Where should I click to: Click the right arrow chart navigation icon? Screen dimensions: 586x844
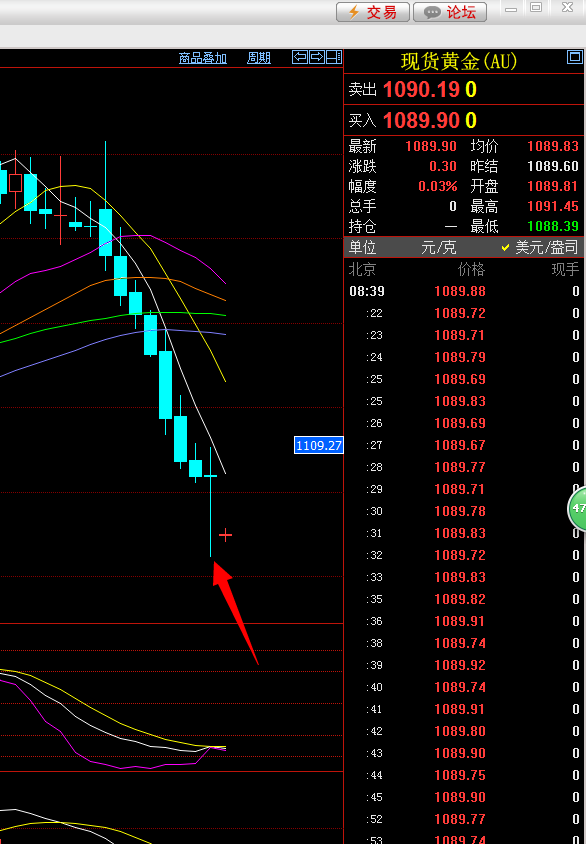tap(317, 57)
